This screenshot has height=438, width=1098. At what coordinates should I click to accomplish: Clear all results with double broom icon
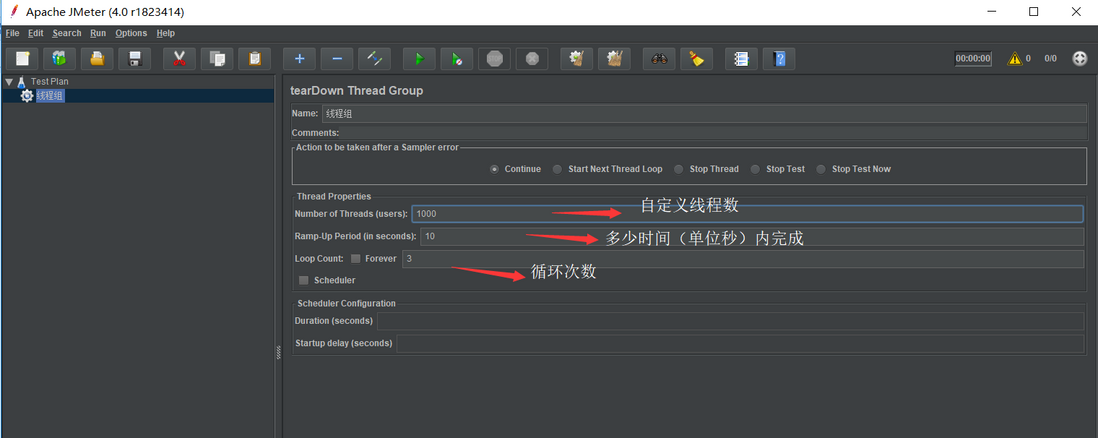615,59
